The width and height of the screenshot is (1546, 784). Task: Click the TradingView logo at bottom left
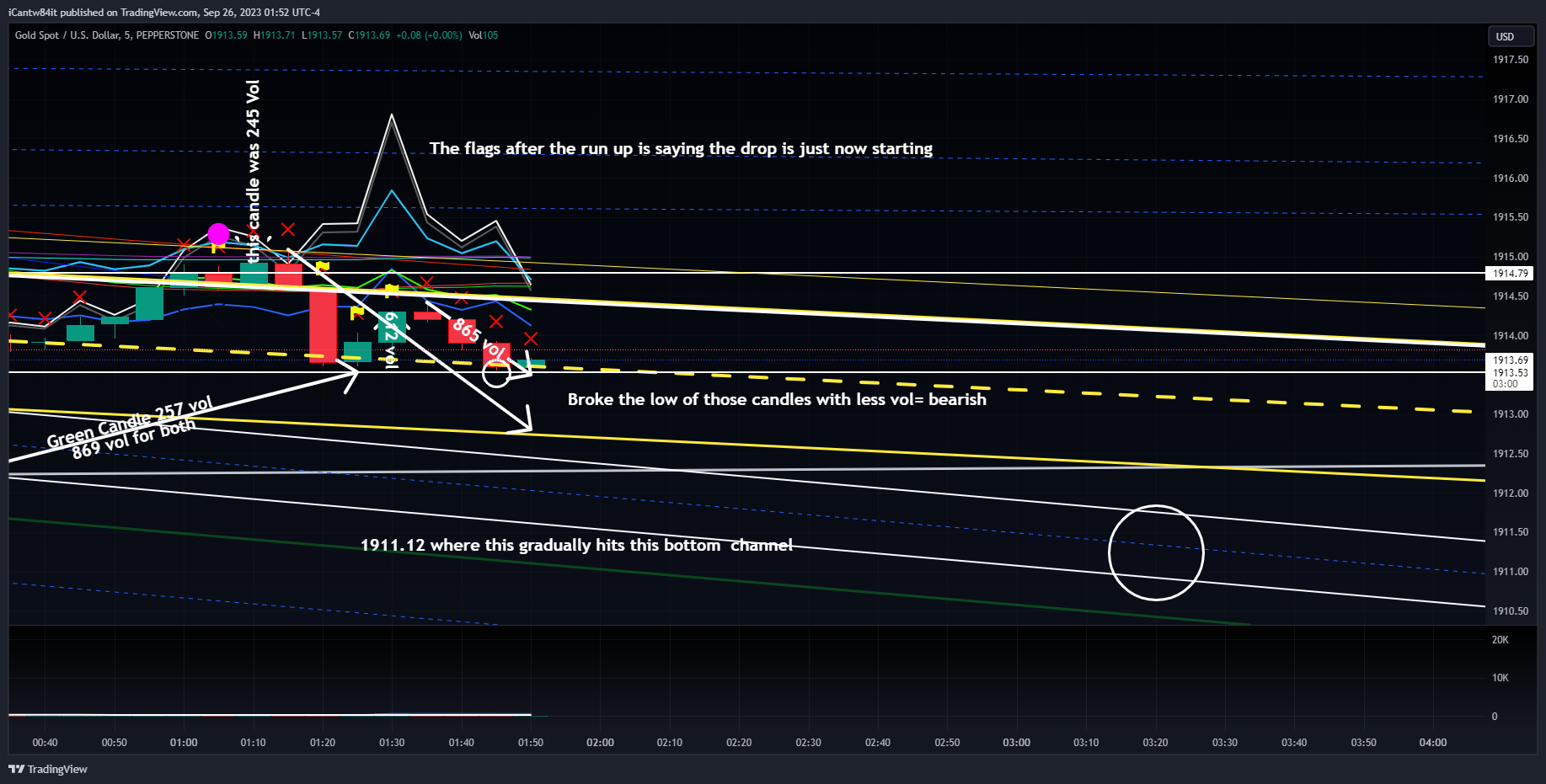pyautogui.click(x=48, y=769)
